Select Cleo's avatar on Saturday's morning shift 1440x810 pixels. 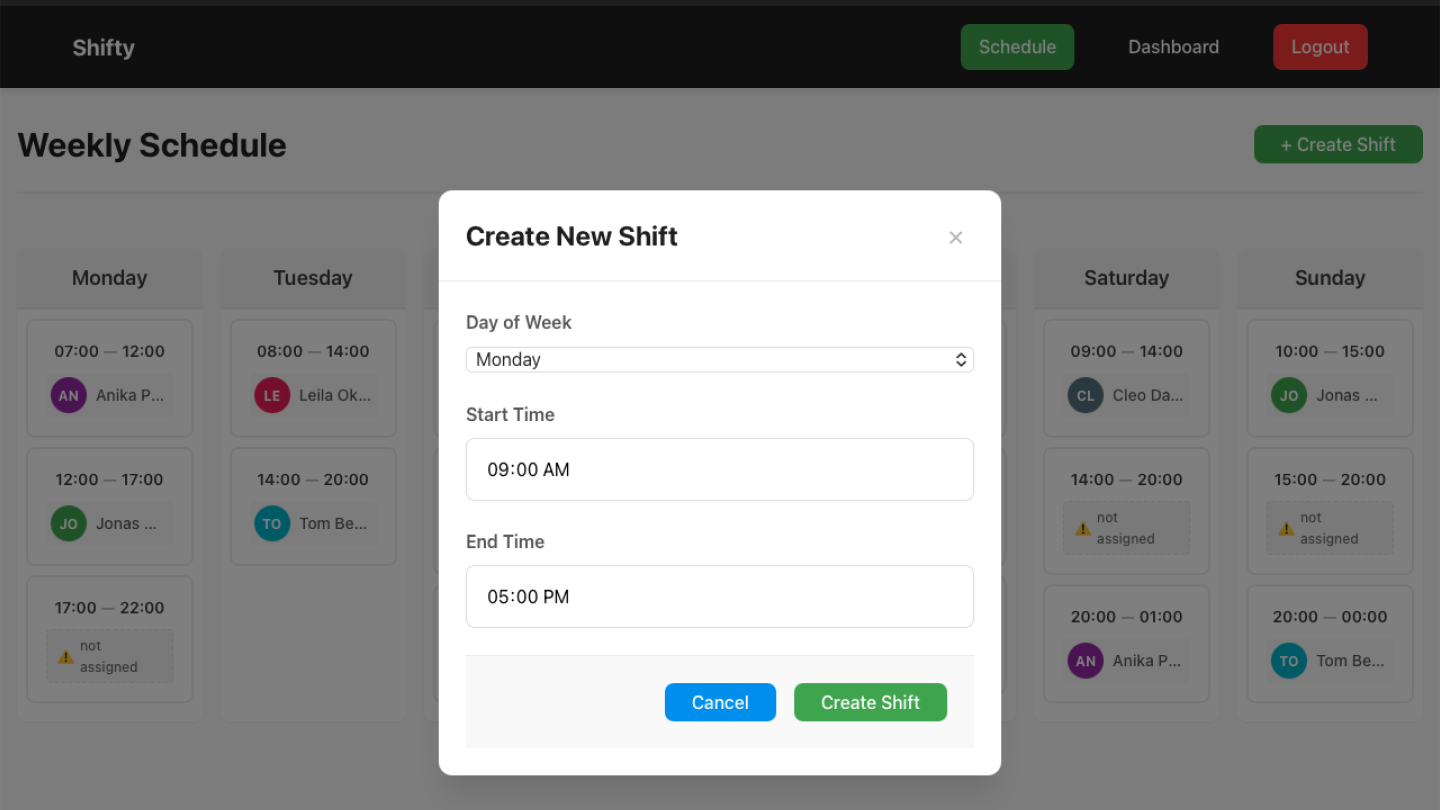tap(1085, 395)
